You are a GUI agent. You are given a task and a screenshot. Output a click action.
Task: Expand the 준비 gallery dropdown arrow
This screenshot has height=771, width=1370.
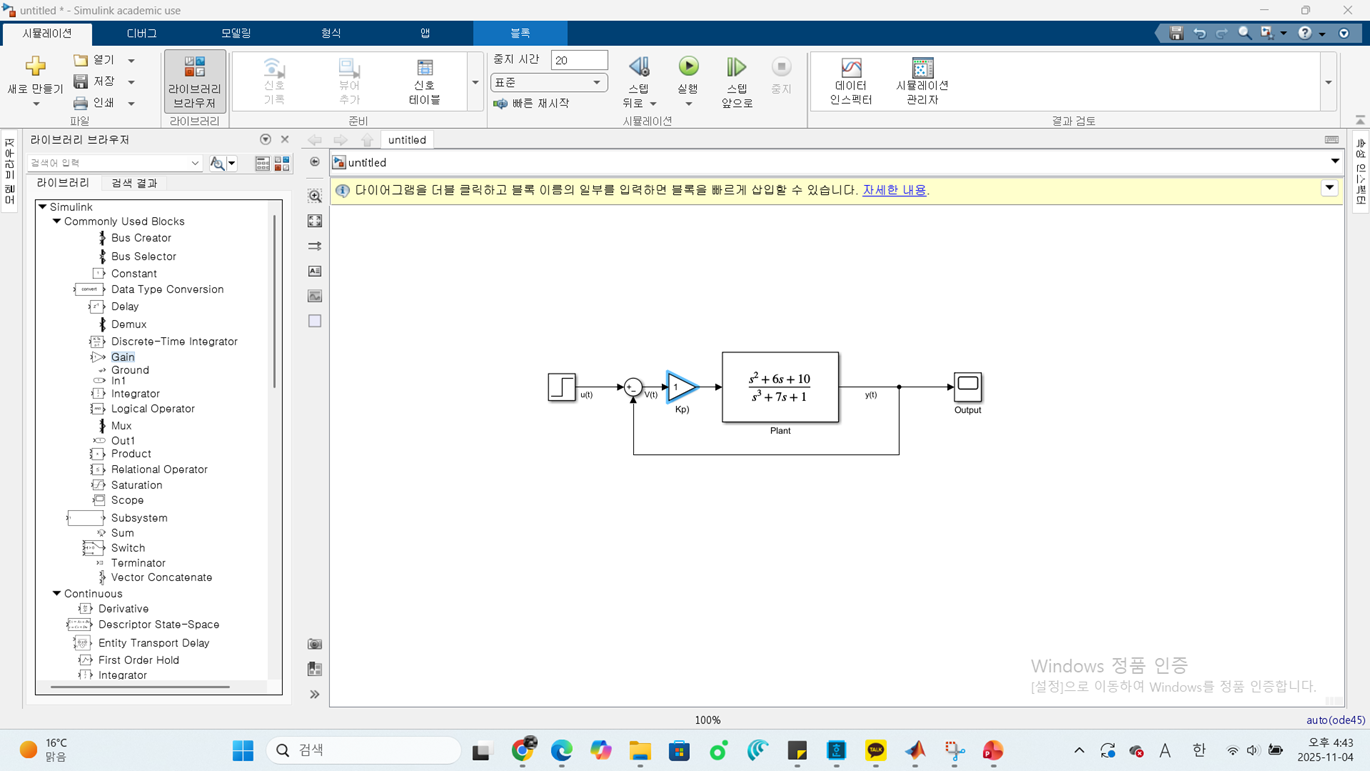[x=475, y=82]
